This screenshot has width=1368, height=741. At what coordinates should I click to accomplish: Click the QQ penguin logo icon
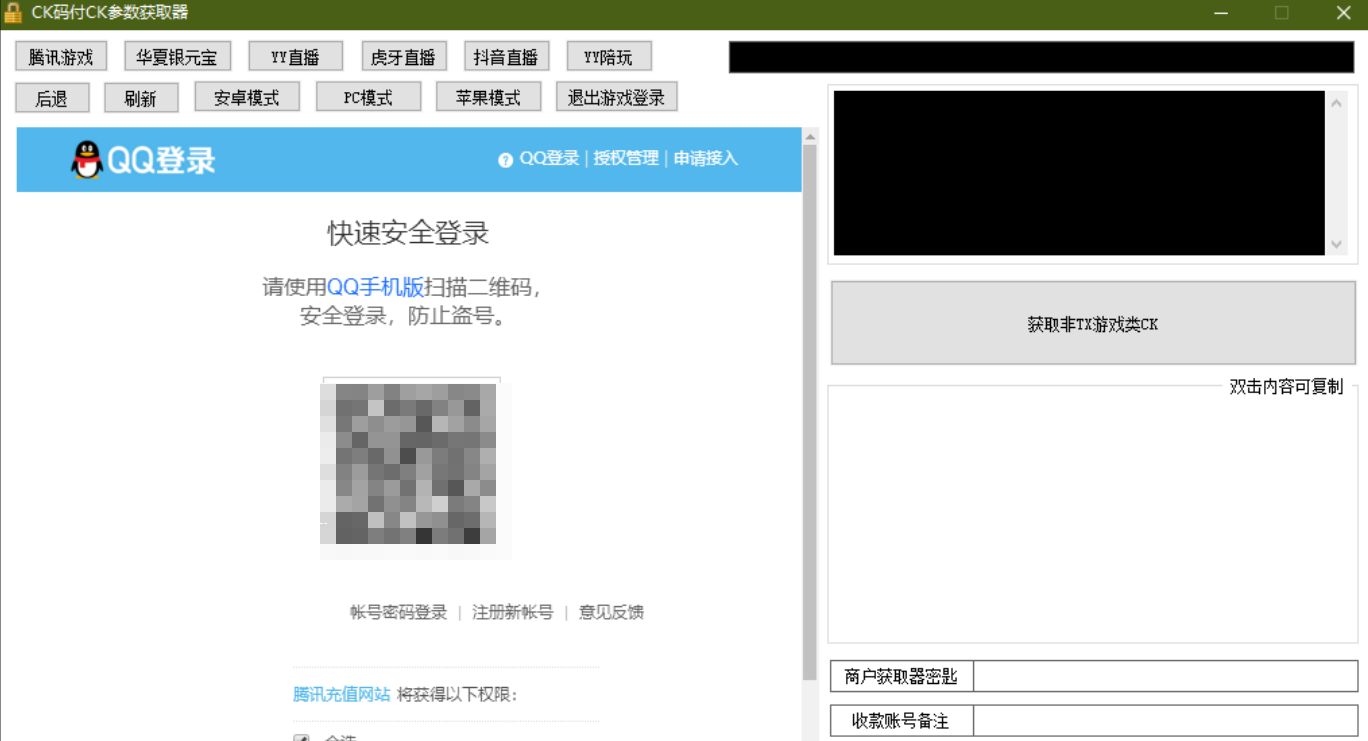[87, 158]
